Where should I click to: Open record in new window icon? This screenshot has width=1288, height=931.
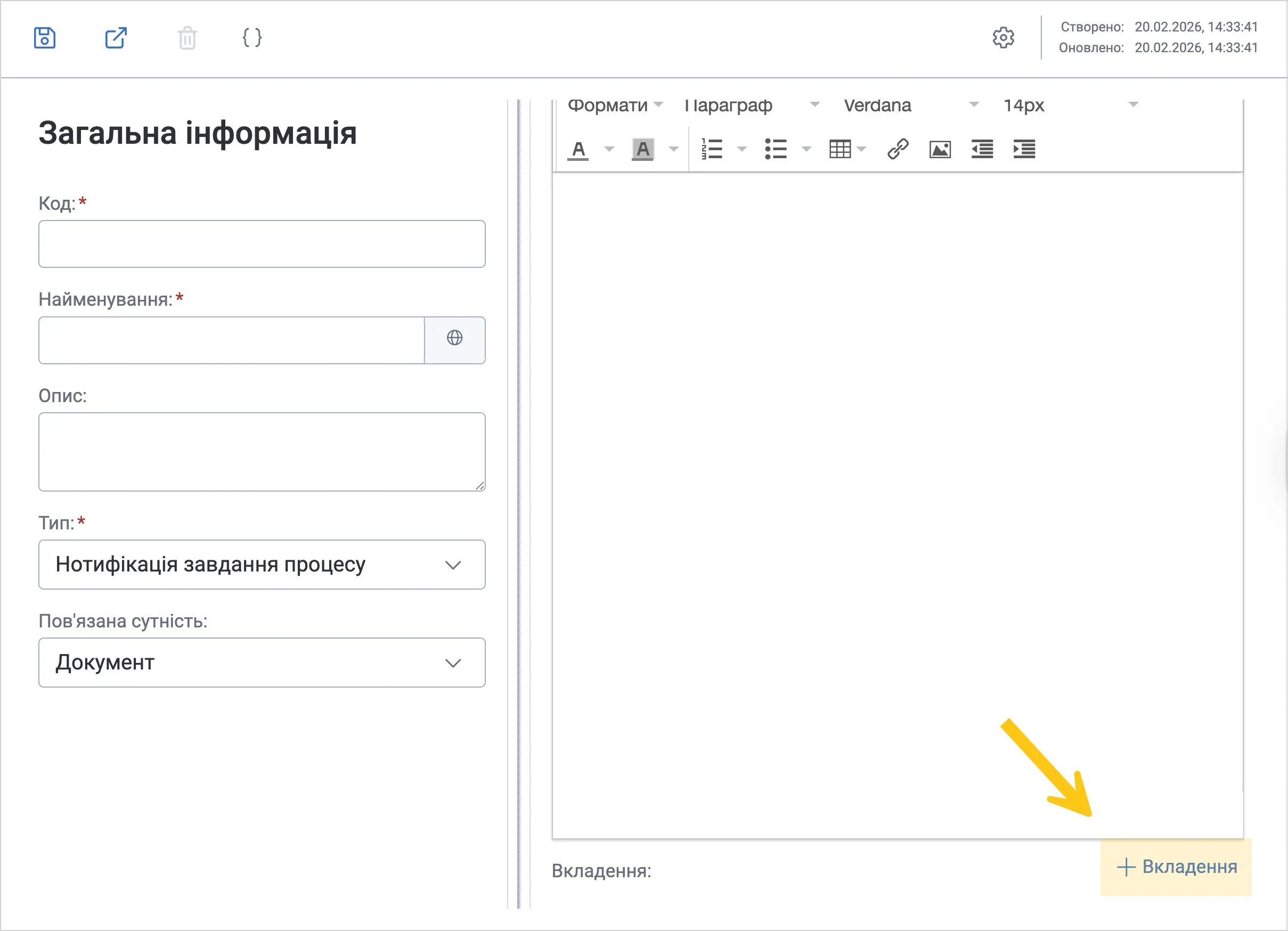tap(116, 38)
